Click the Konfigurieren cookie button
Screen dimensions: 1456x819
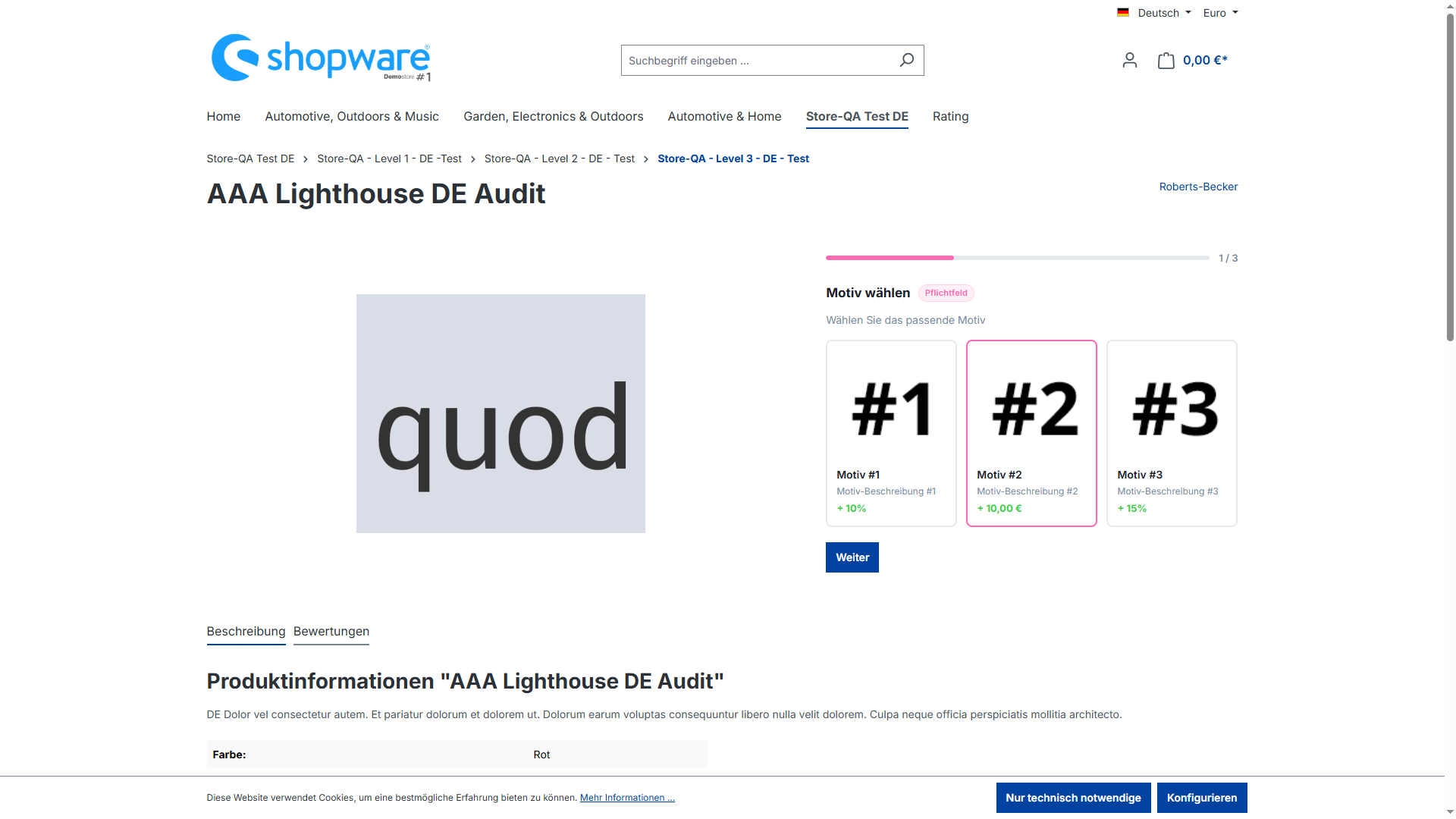[1202, 798]
